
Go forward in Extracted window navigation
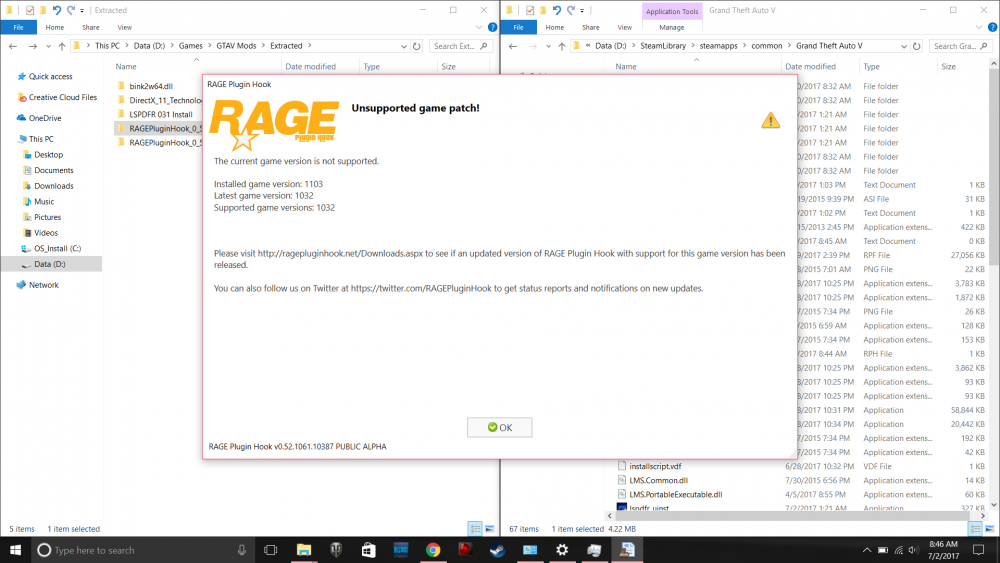pyautogui.click(x=33, y=46)
